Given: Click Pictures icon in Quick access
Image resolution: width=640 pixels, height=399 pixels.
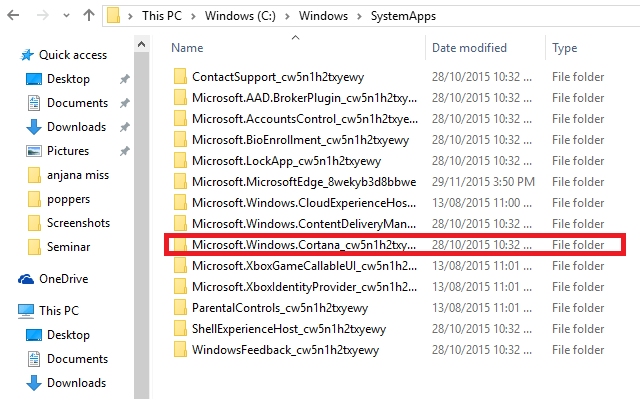Looking at the screenshot, I should click(x=34, y=151).
